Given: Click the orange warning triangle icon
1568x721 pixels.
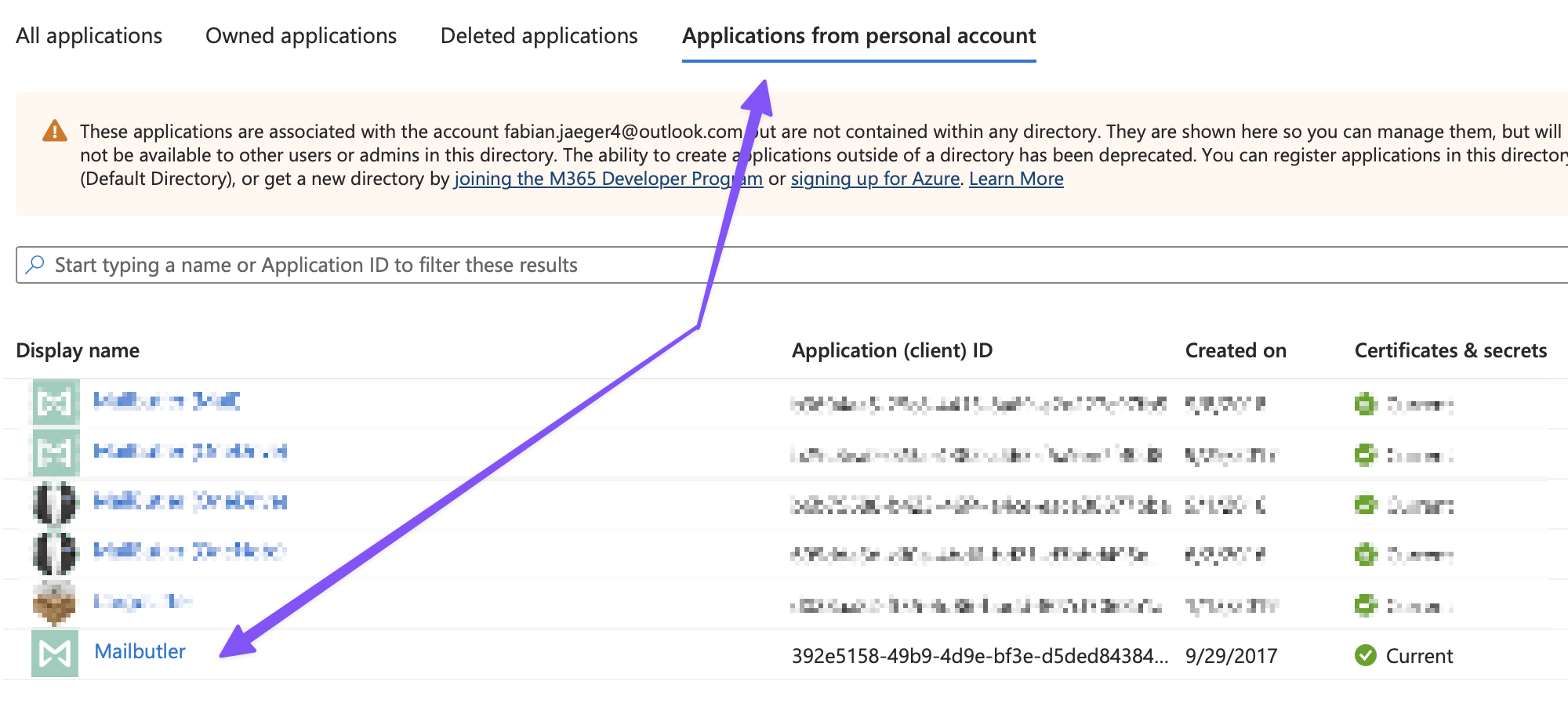Looking at the screenshot, I should (55, 130).
